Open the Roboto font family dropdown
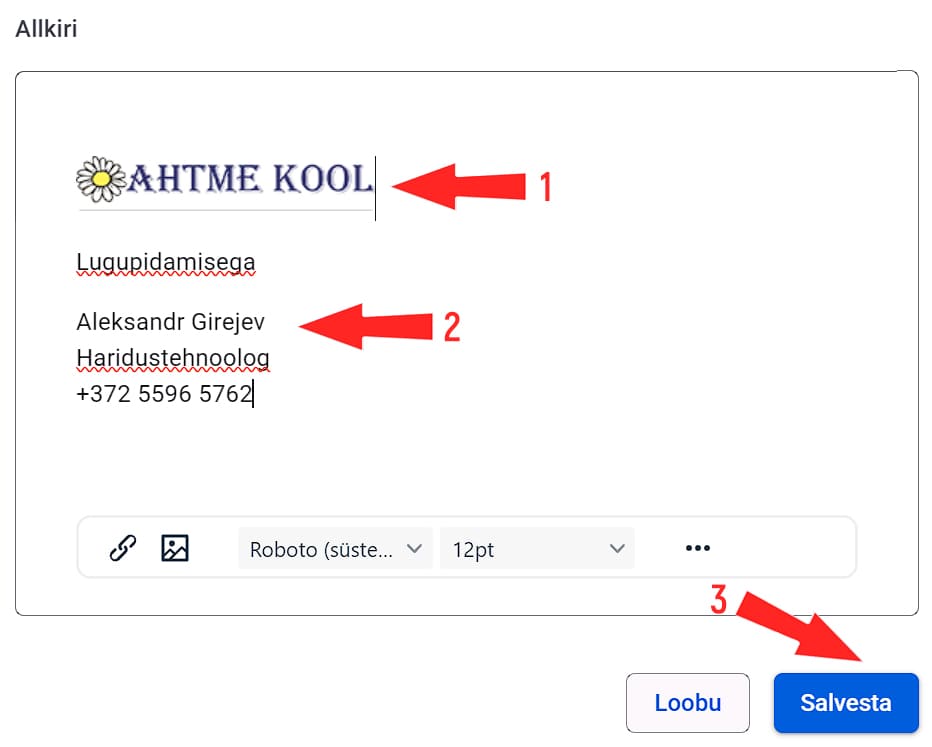The width and height of the screenshot is (932, 747). point(335,549)
